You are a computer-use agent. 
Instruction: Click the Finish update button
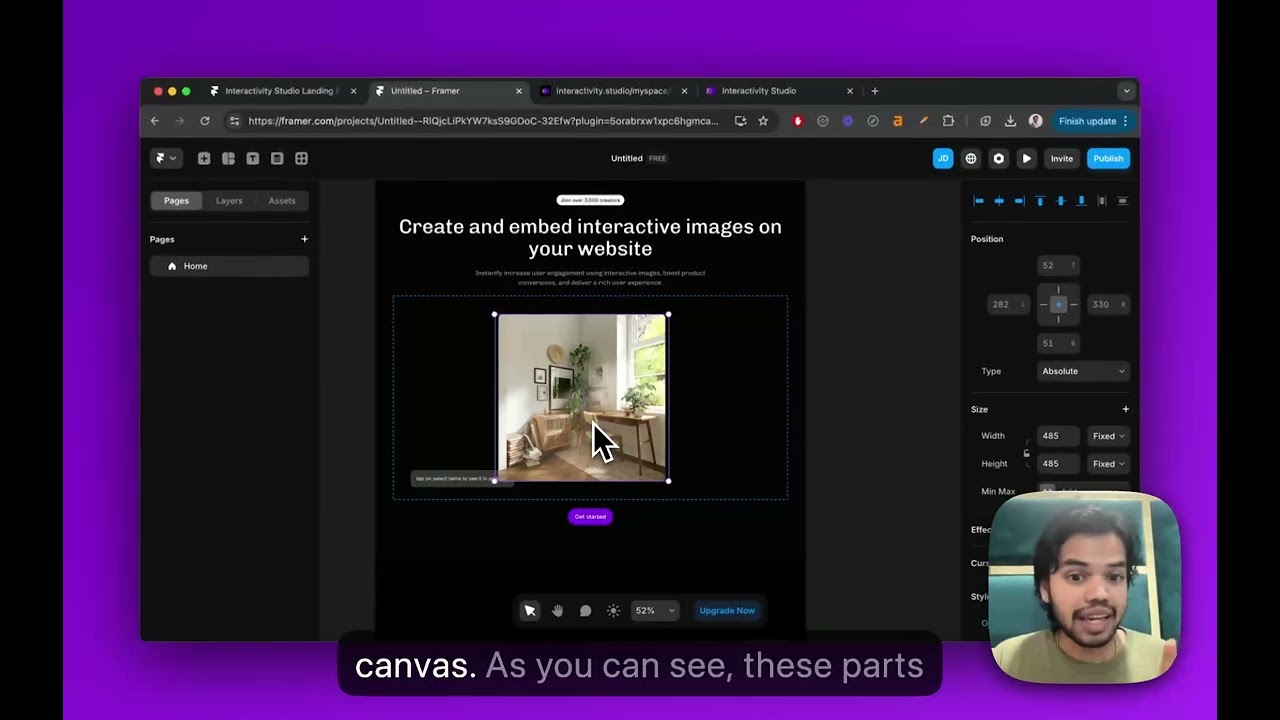pos(1092,121)
